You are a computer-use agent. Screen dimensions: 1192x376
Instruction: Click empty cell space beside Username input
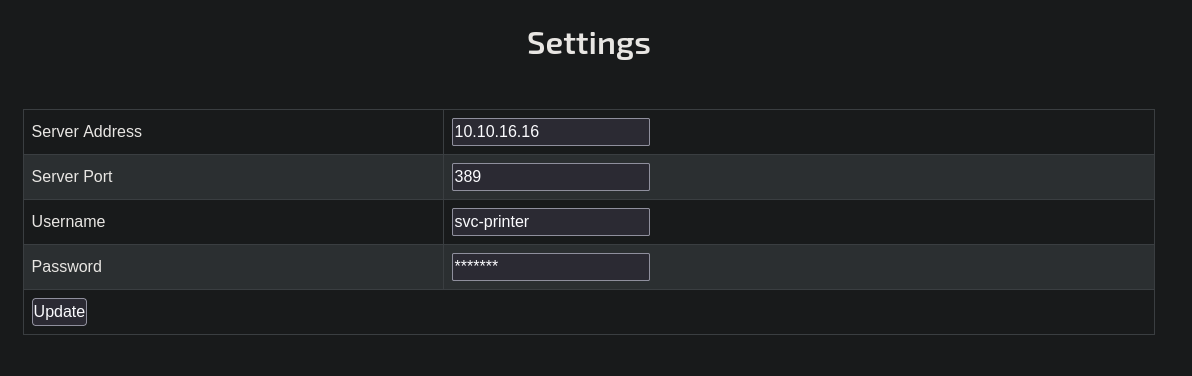pos(902,222)
